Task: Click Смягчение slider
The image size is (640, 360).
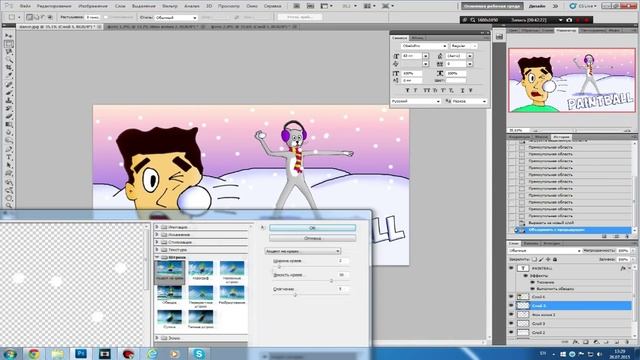Action: click(295, 294)
